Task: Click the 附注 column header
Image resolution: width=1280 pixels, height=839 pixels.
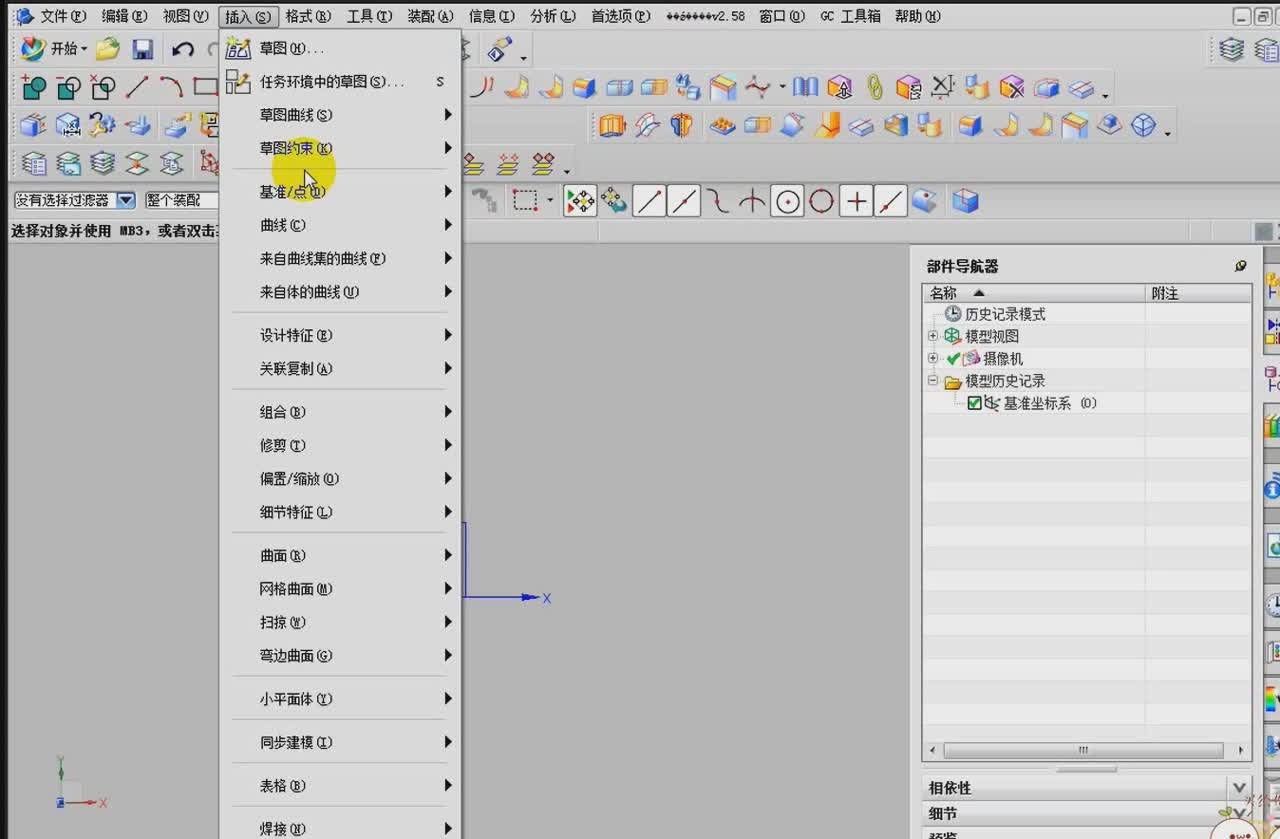Action: coord(1198,293)
